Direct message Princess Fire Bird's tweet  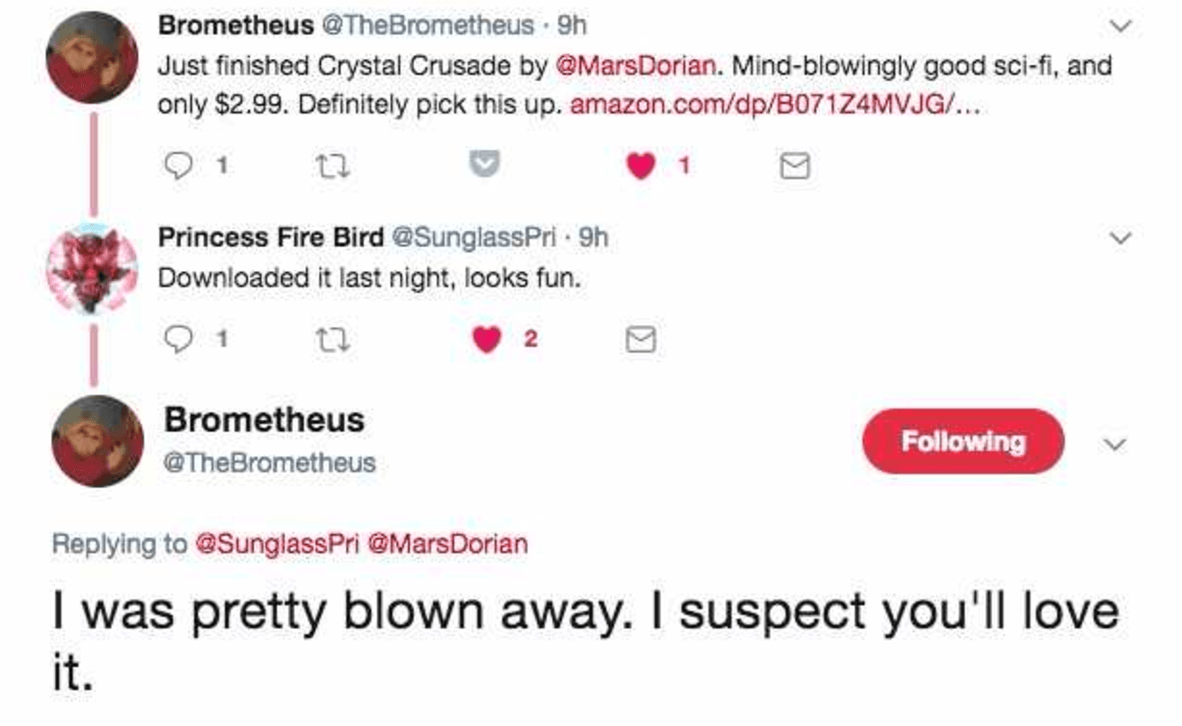[640, 341]
